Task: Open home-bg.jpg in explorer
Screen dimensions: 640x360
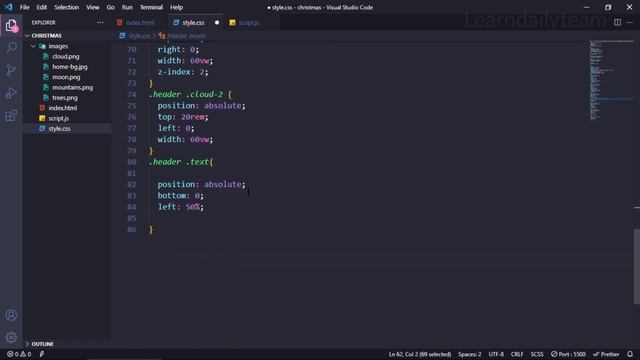Action: (x=69, y=67)
